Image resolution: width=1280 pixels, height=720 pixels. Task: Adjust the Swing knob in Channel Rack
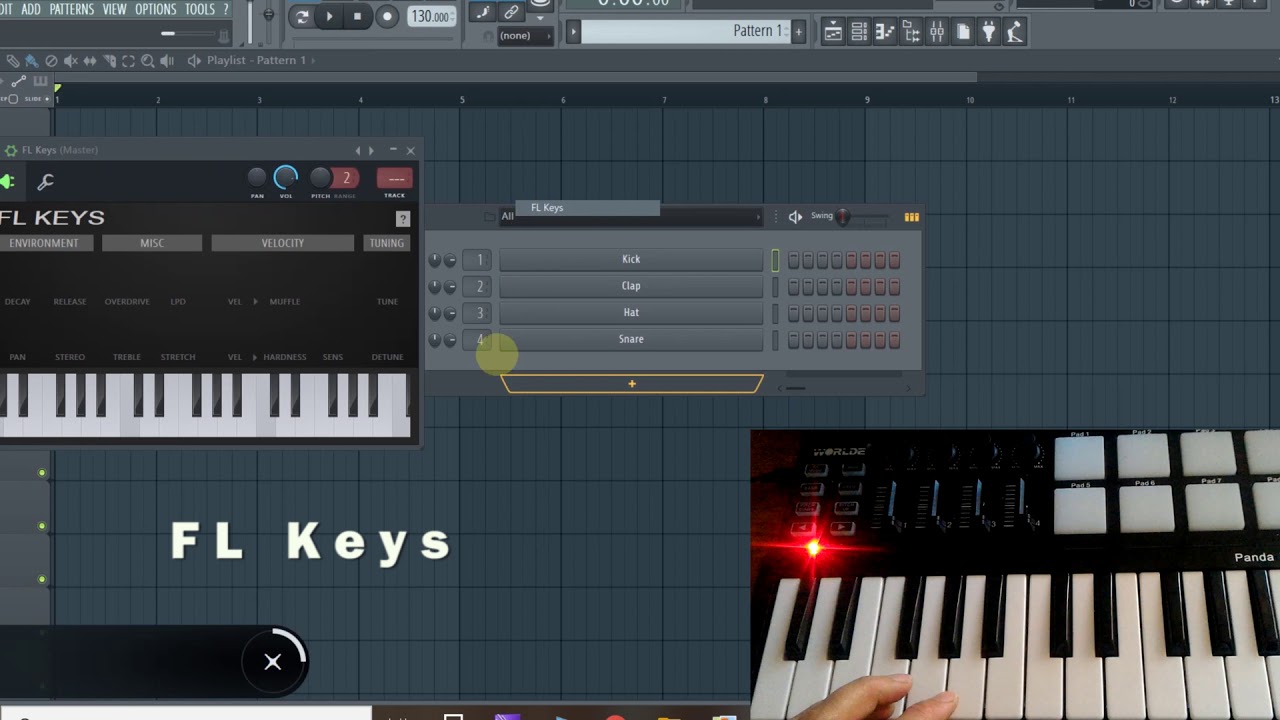tap(844, 217)
